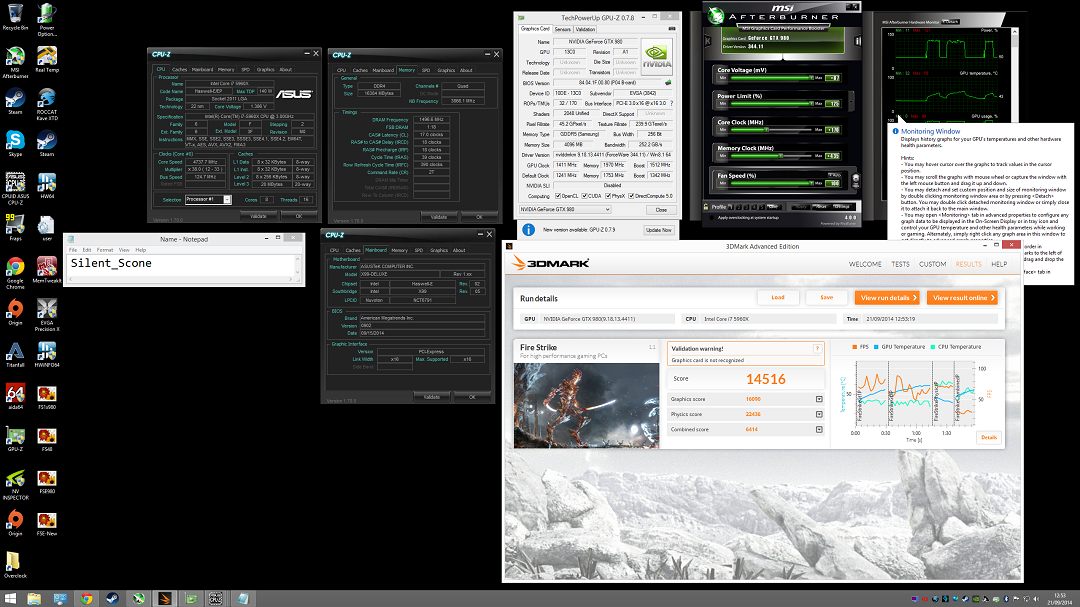
Task: Open the EVGA Precision X shortcut
Action: click(x=46, y=310)
